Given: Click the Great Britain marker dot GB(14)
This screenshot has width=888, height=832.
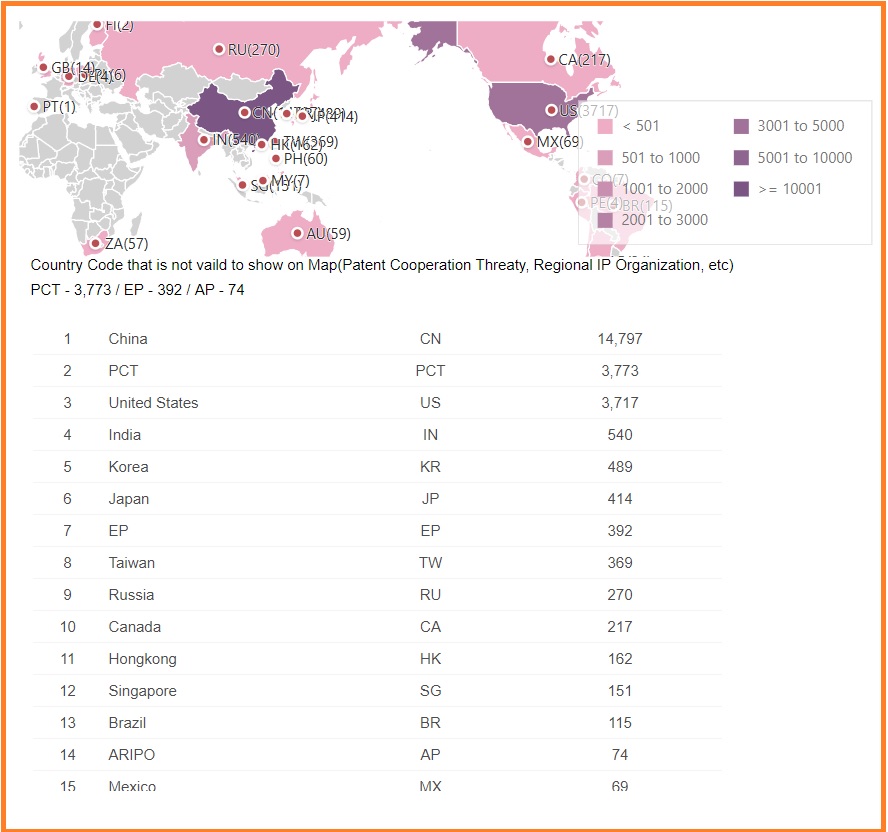Looking at the screenshot, I should click(43, 68).
